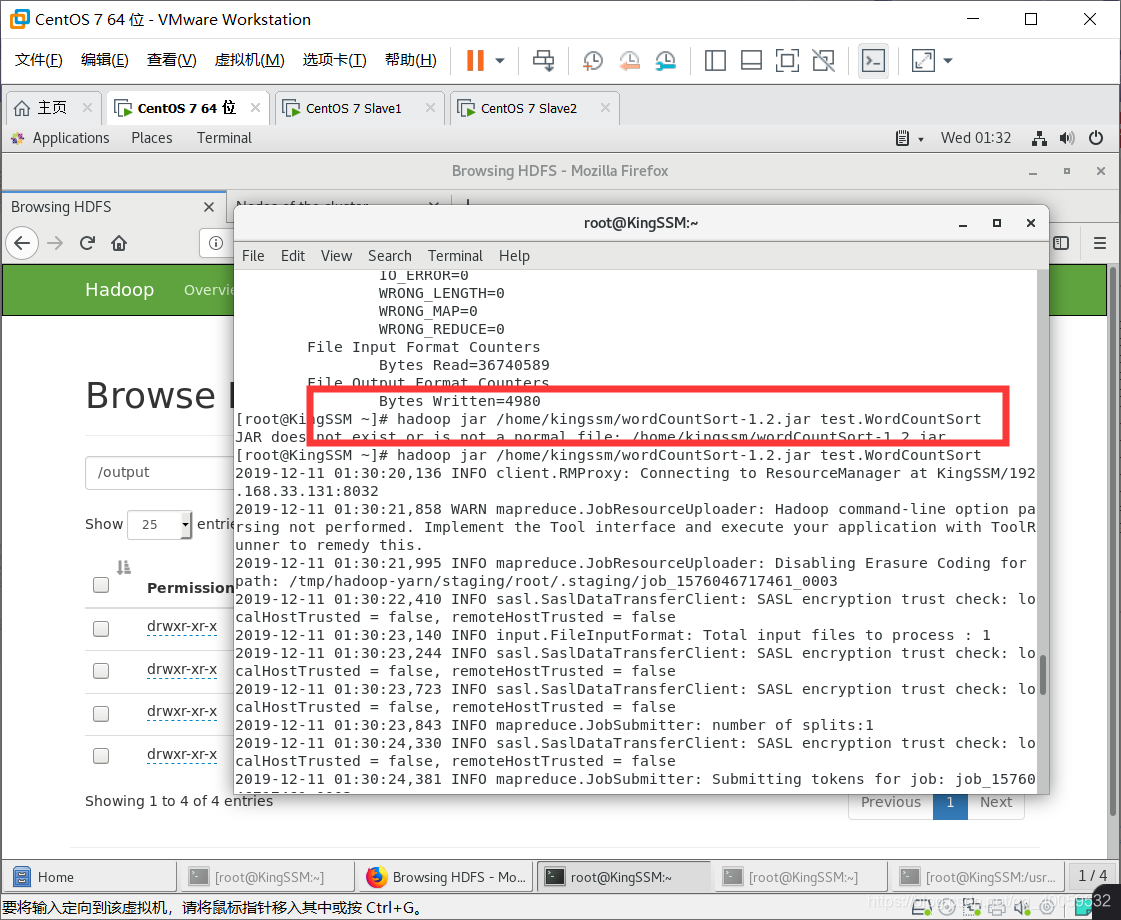Screen dimensions: 1121x920
Task: Click the stretch guest display icon
Action: 923,61
